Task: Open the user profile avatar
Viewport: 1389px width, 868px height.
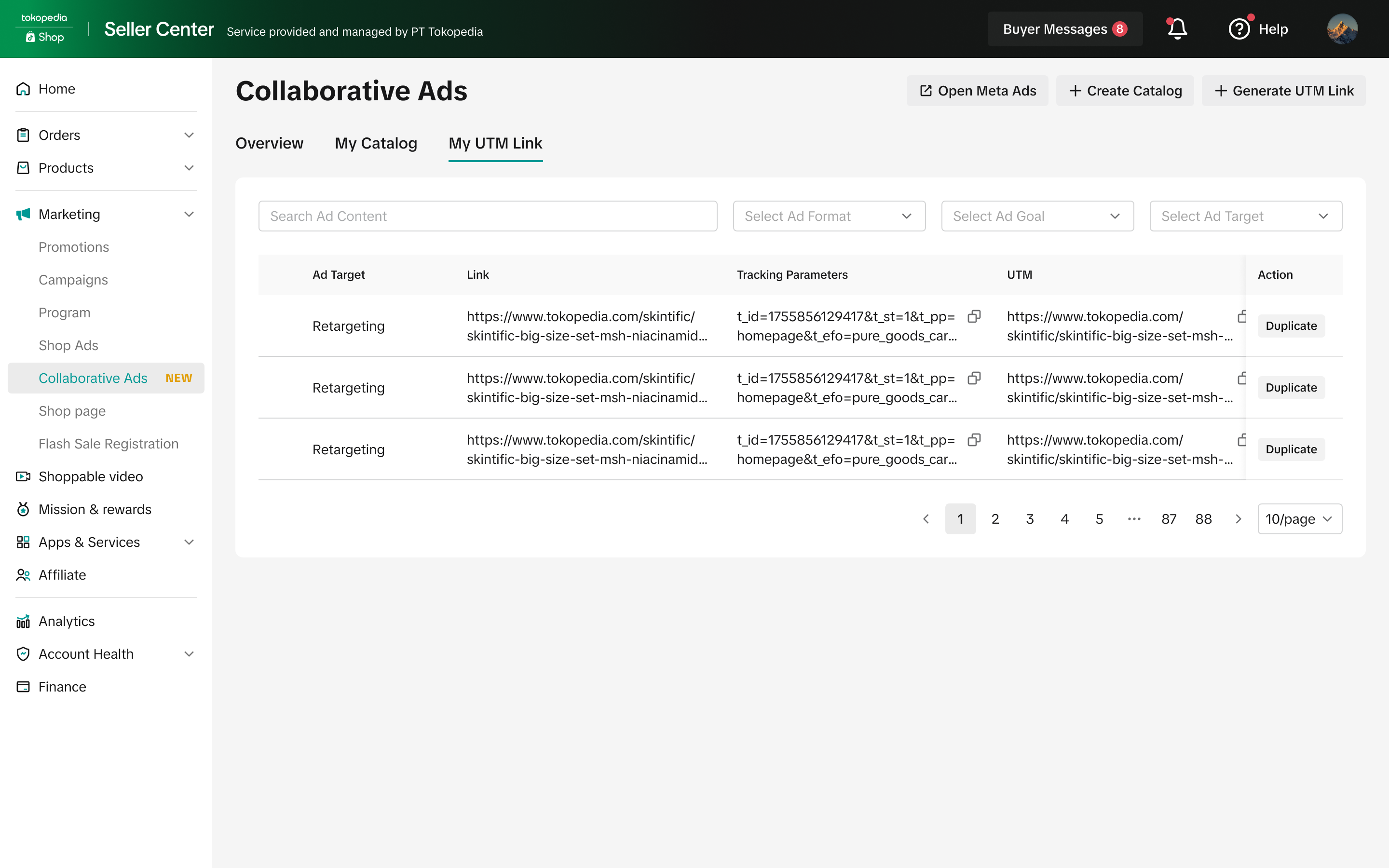Action: point(1342,29)
